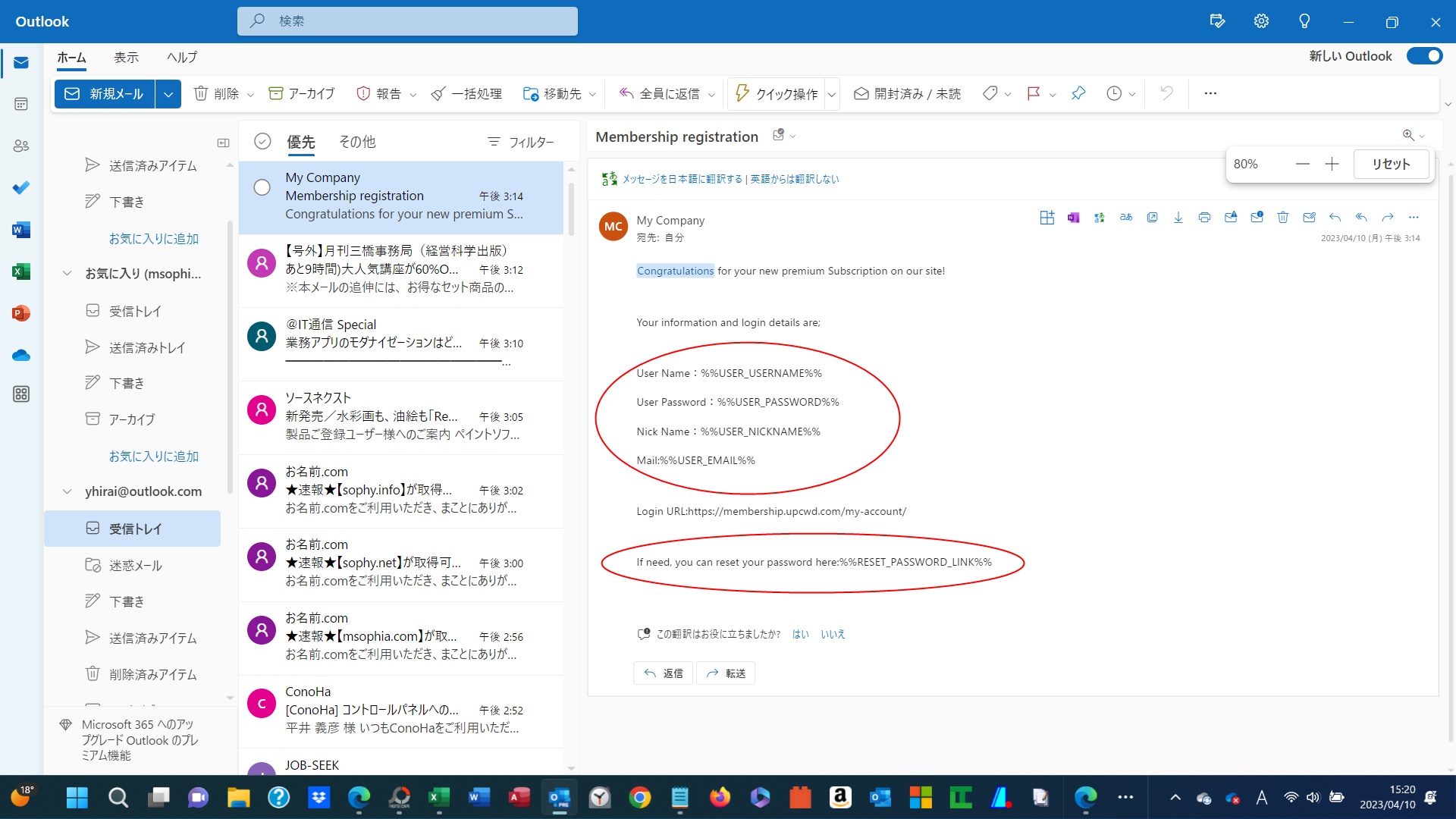Turn off the 新しい Outlook toggle

[x=1425, y=56]
